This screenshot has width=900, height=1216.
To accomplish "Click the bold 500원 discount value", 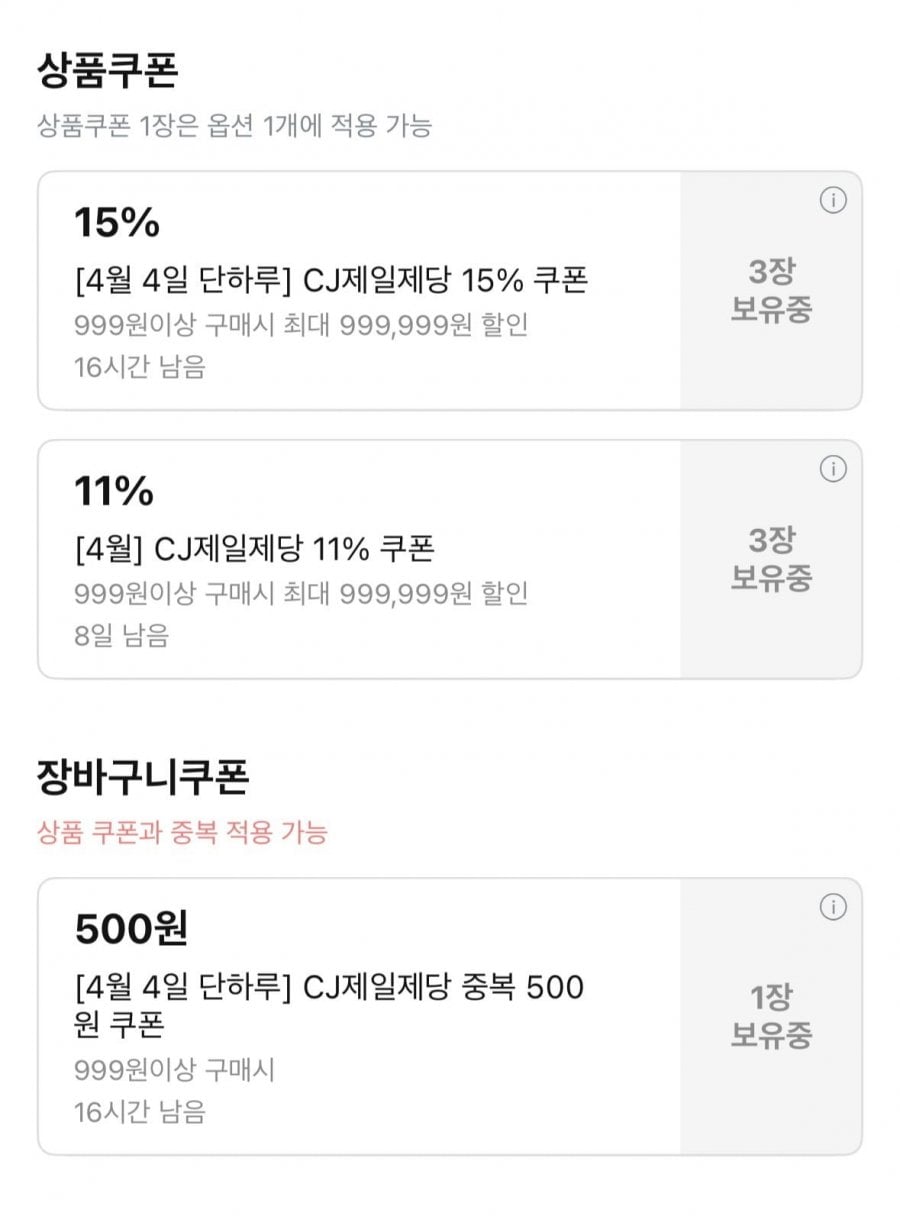I will pos(131,930).
